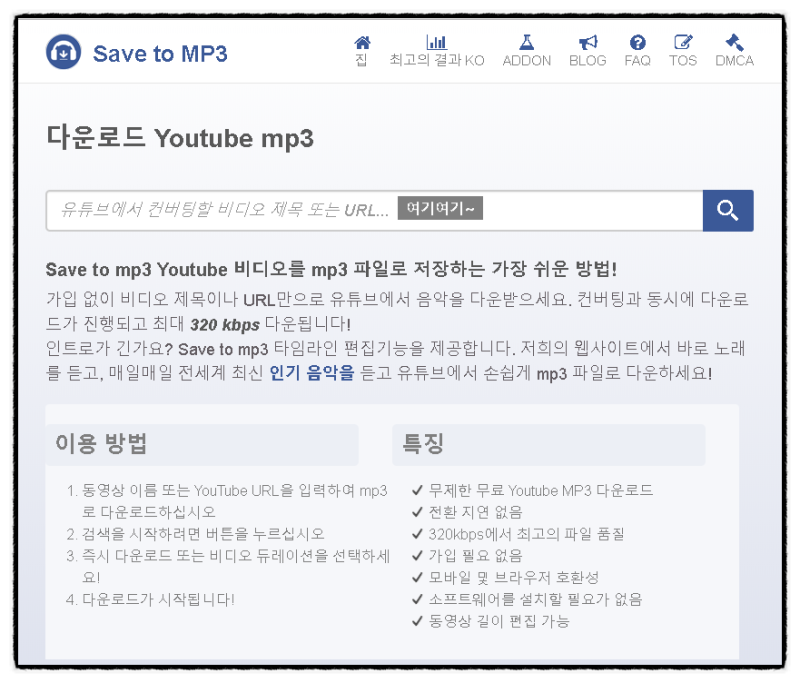Click feature 무제한 무료 Youtube MP3 다운로드
800x683 pixels.
[x=532, y=491]
